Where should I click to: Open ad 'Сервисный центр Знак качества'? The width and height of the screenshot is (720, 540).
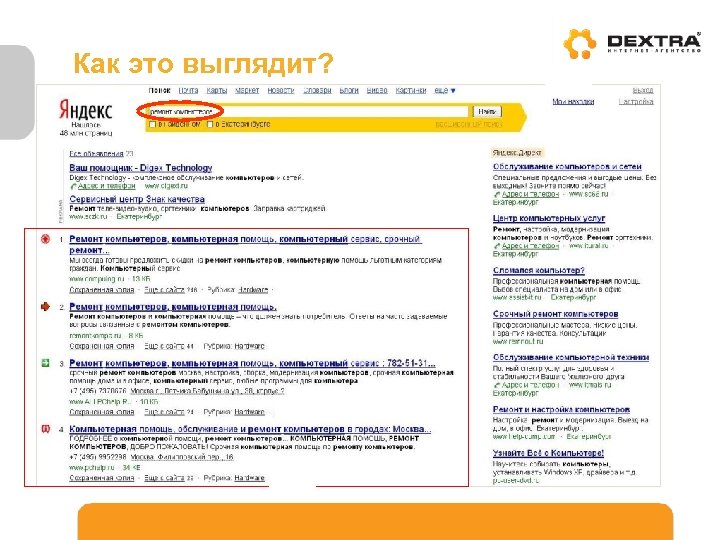[137, 199]
